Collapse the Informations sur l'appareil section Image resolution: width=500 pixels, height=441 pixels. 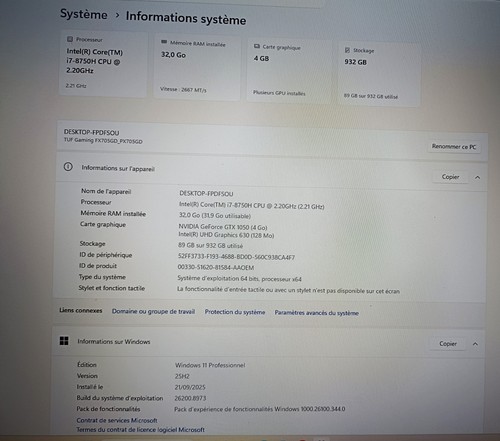(x=477, y=177)
